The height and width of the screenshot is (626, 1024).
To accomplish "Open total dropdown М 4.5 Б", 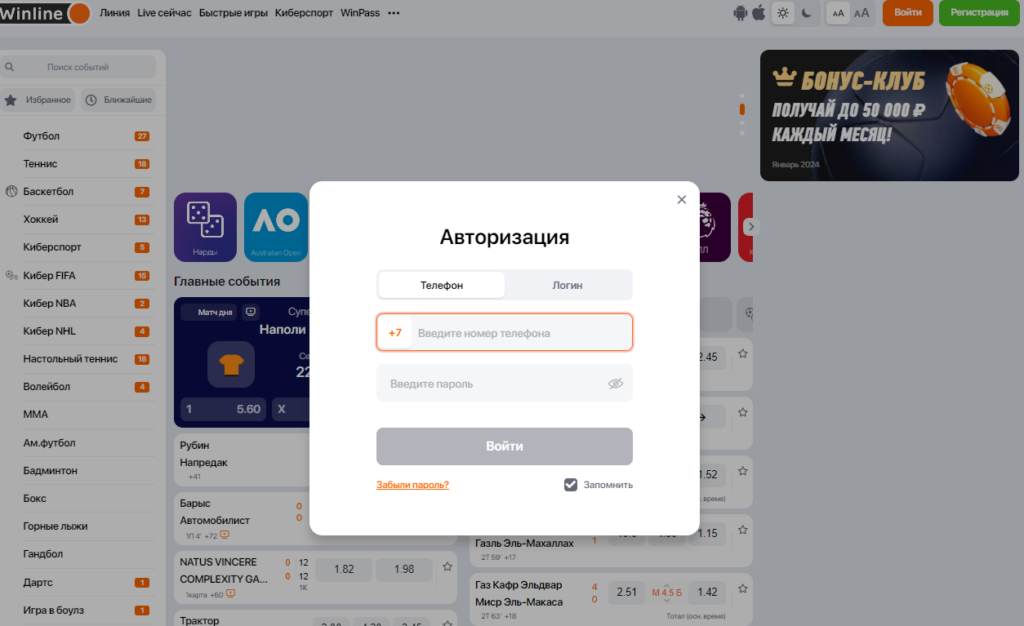I will point(667,592).
